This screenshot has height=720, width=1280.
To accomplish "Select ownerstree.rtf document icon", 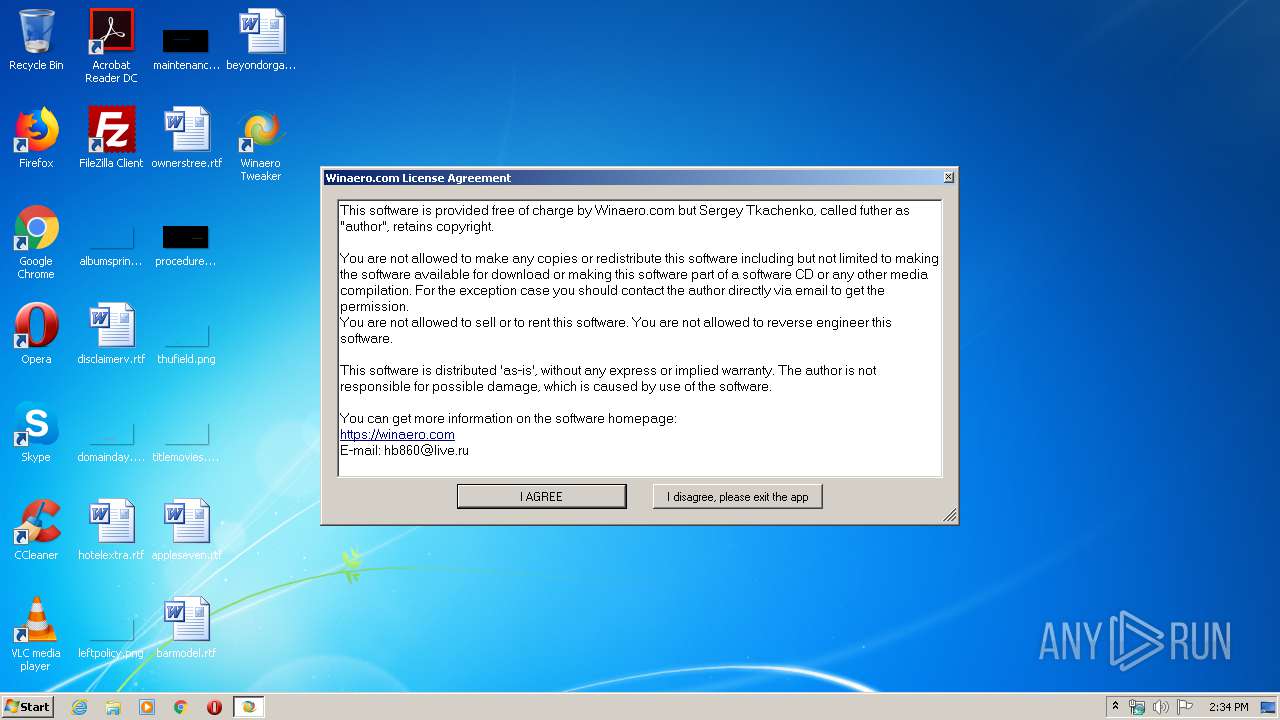I will (x=186, y=138).
